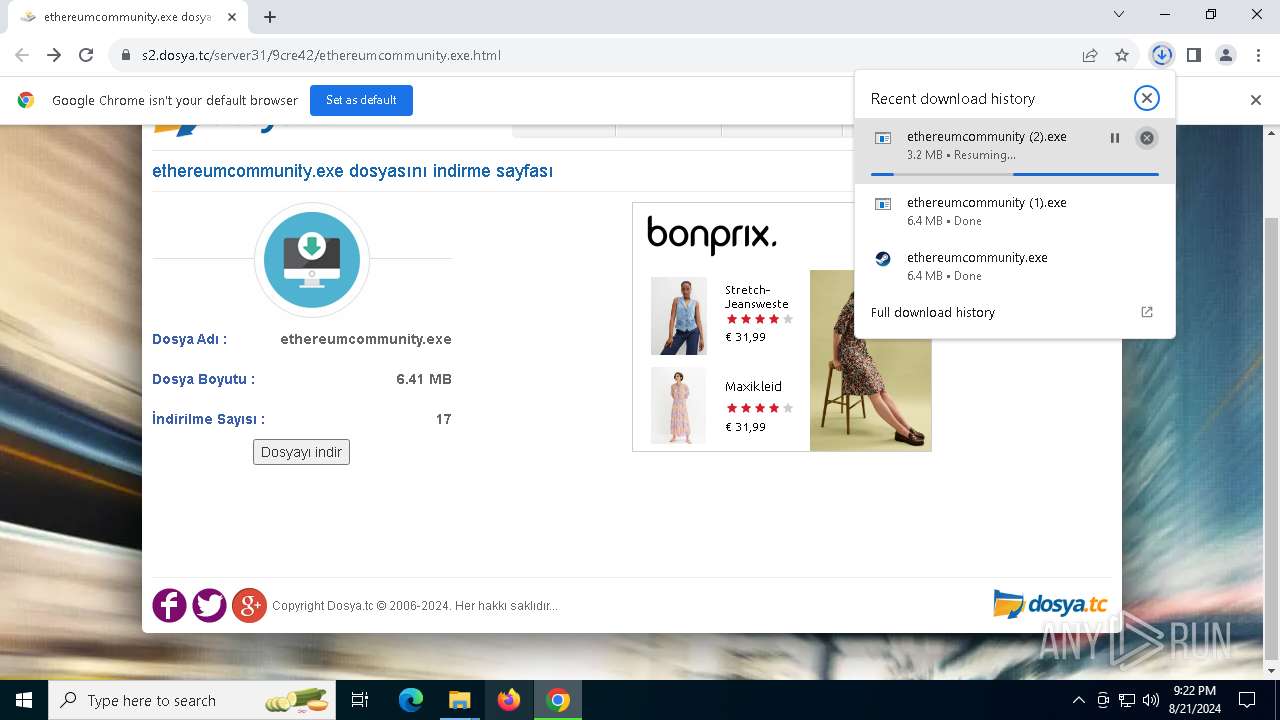This screenshot has width=1280, height=720.
Task: Click the Maxikleid product name
Action: 753,386
